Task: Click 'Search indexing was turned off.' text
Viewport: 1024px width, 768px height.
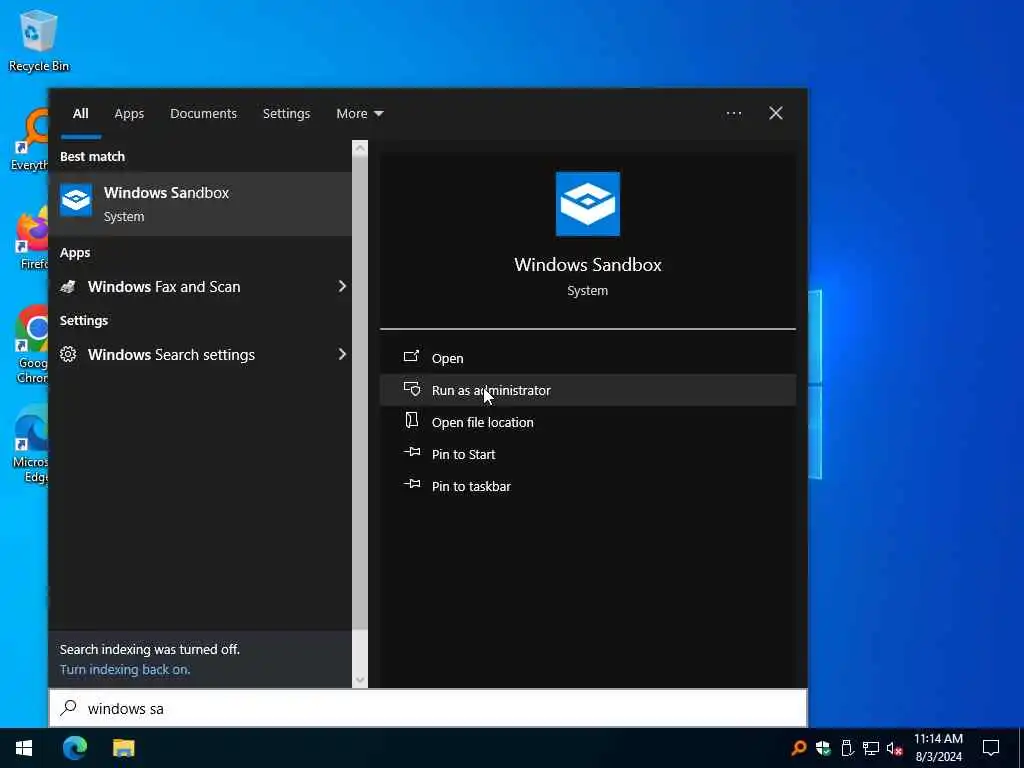Action: (150, 649)
